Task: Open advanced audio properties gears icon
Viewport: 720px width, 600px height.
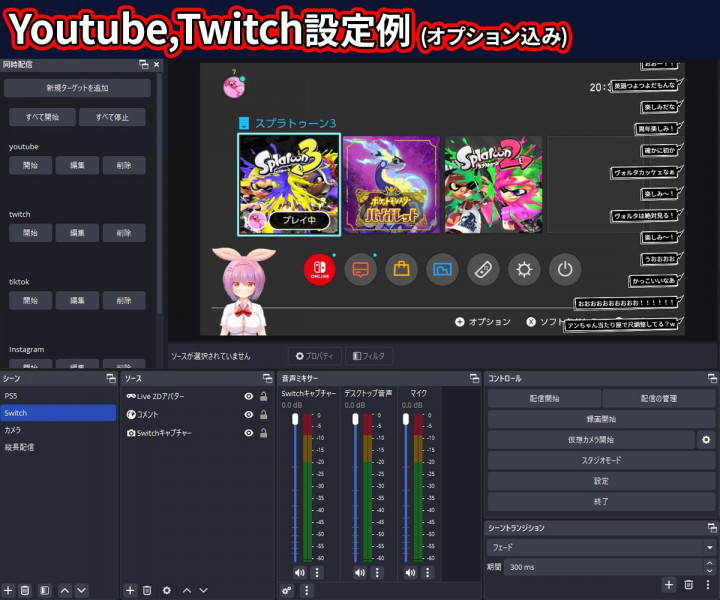Action: pos(287,590)
